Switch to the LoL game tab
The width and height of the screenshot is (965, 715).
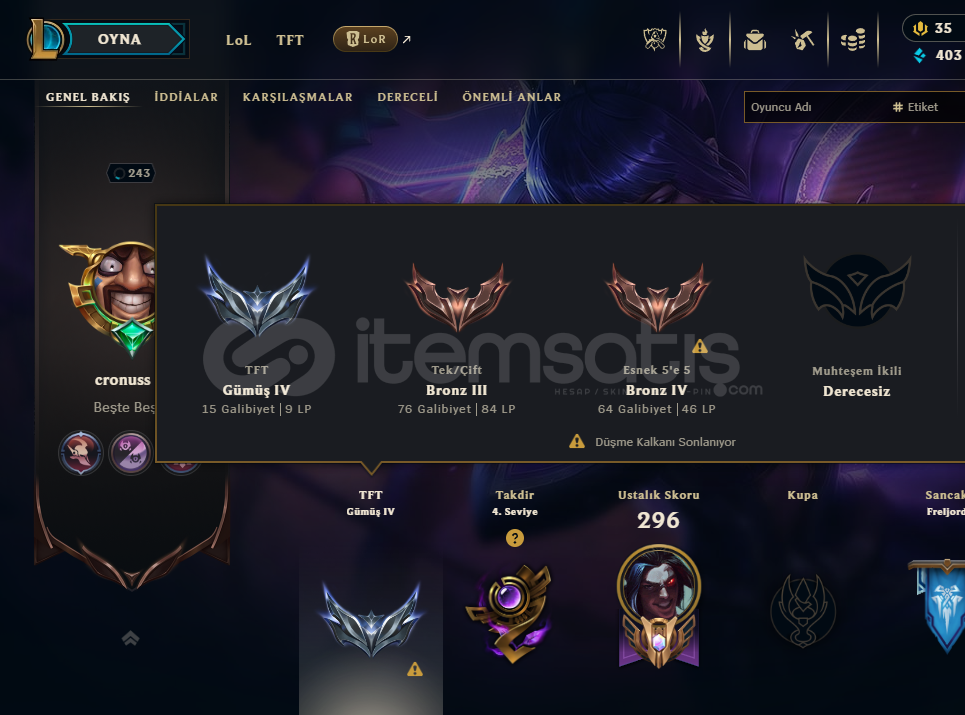pyautogui.click(x=238, y=40)
